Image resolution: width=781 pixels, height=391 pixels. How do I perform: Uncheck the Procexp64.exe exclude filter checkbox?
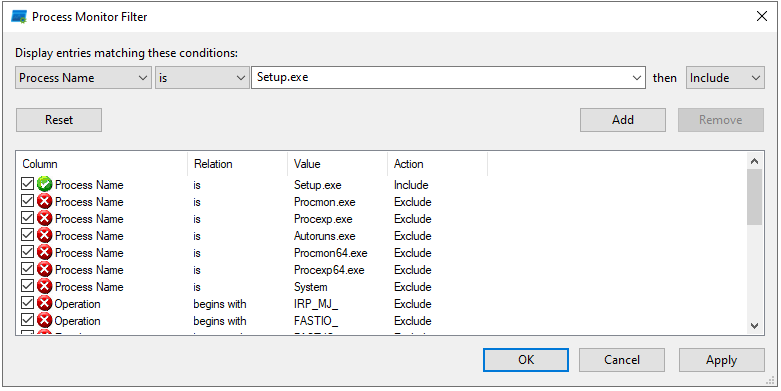click(x=28, y=269)
